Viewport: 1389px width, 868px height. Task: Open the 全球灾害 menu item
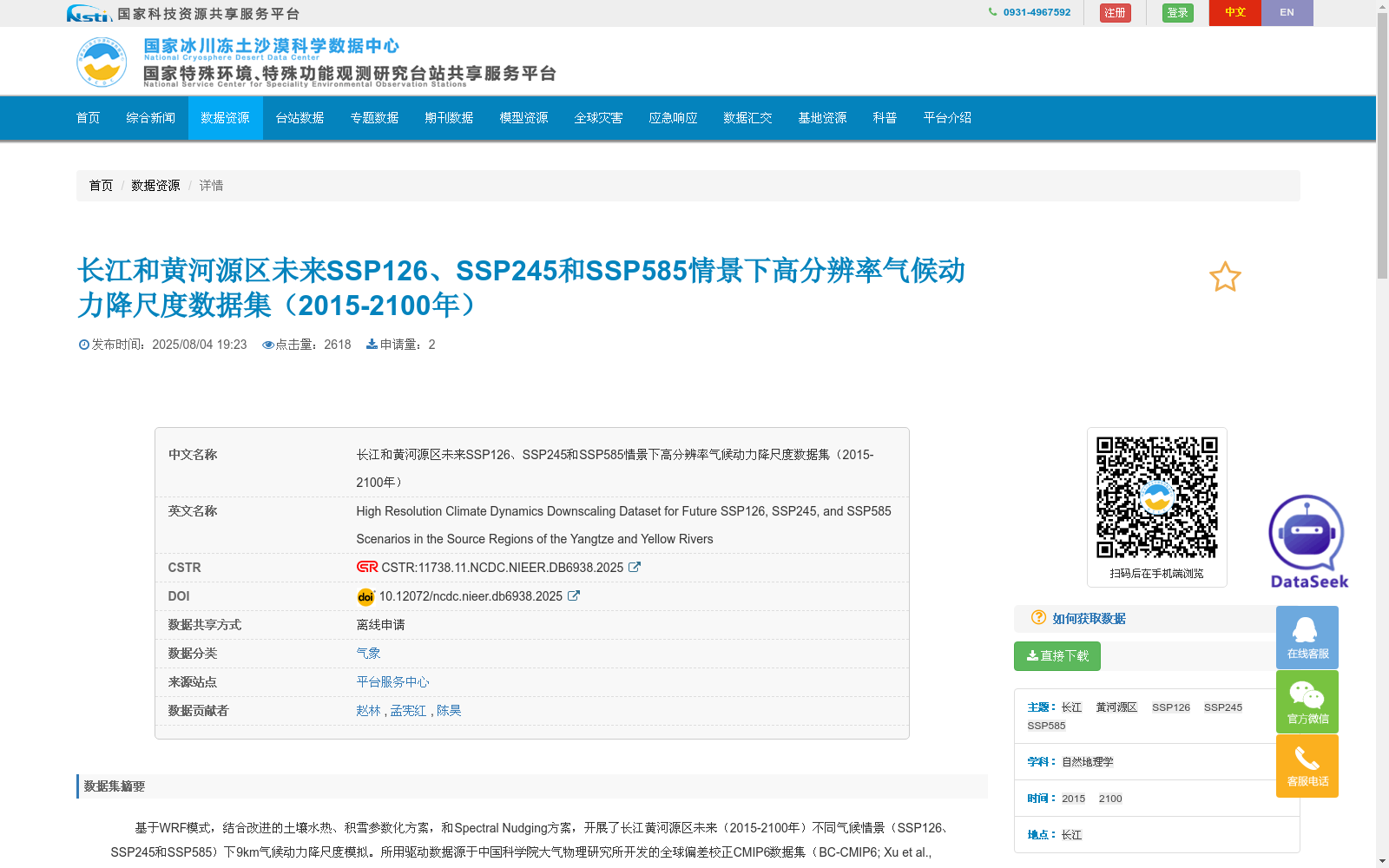598,118
